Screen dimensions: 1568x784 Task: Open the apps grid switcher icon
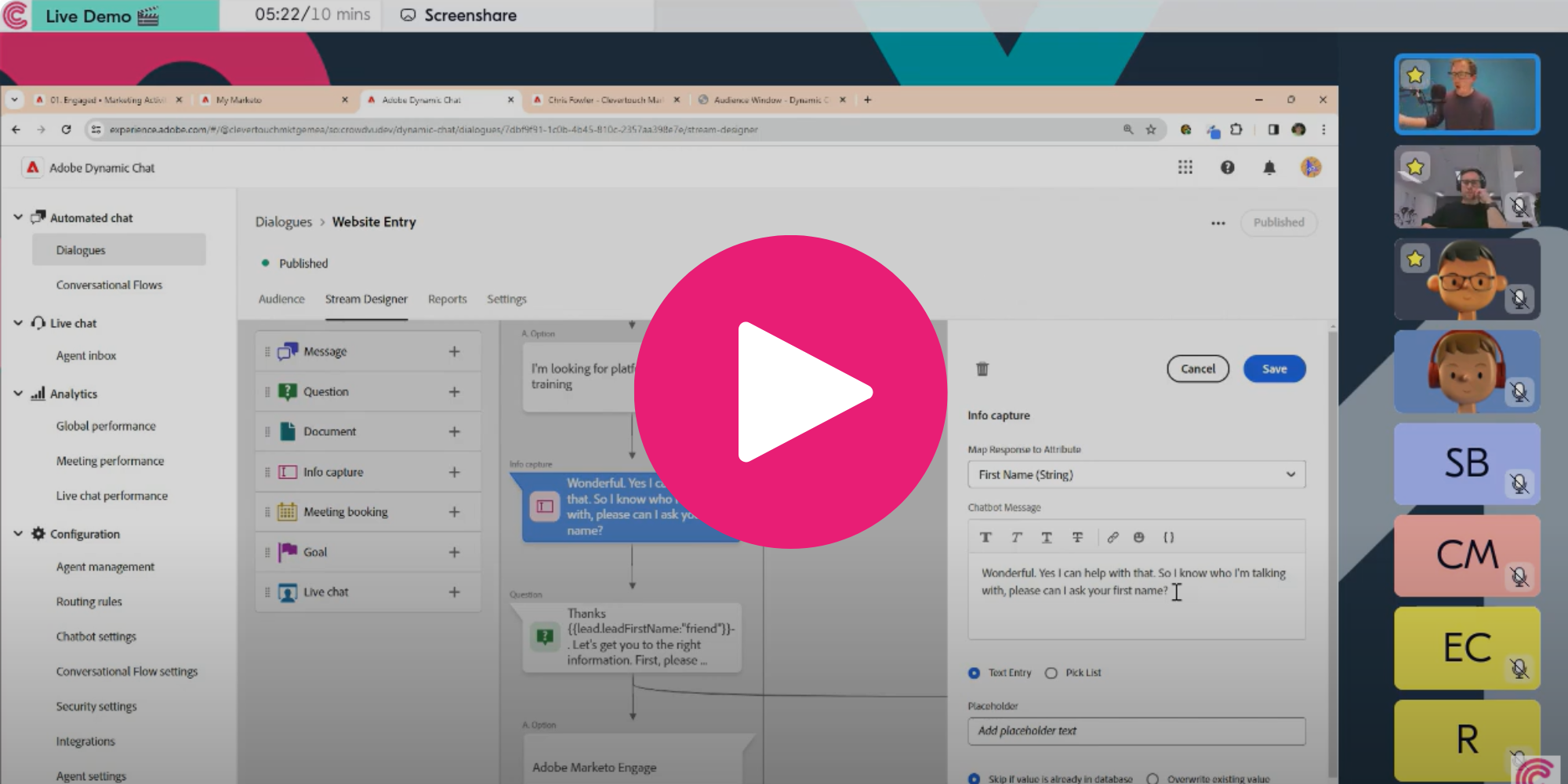click(1185, 167)
